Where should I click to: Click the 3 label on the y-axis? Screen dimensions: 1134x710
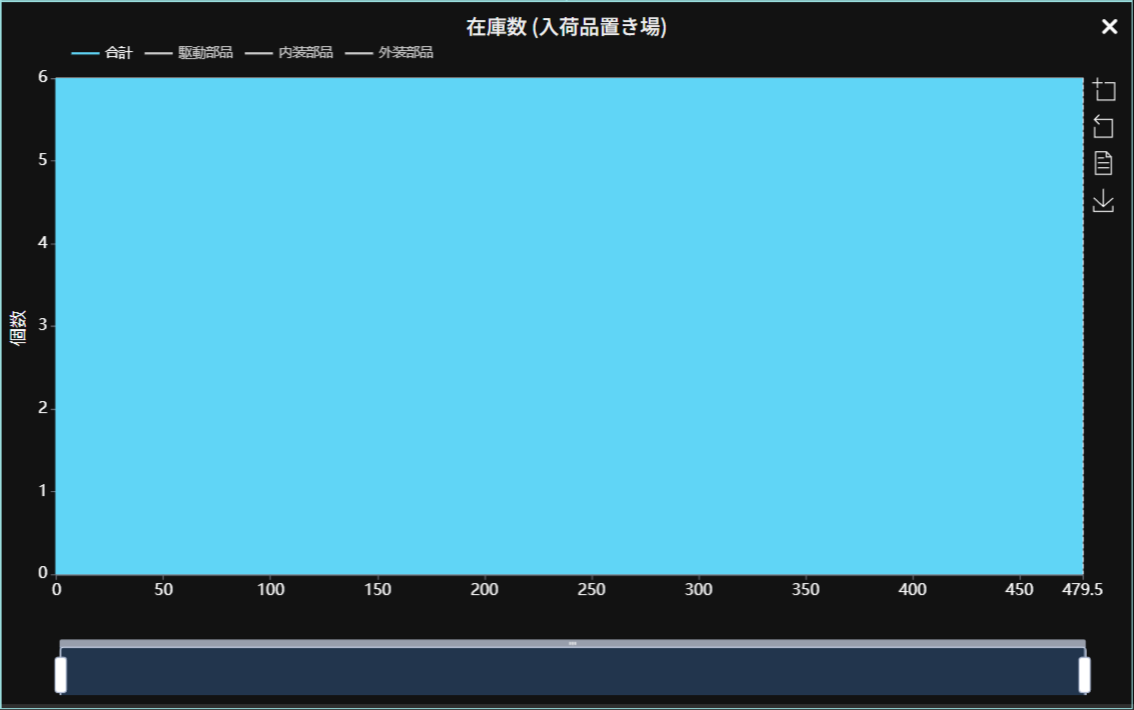pos(44,326)
